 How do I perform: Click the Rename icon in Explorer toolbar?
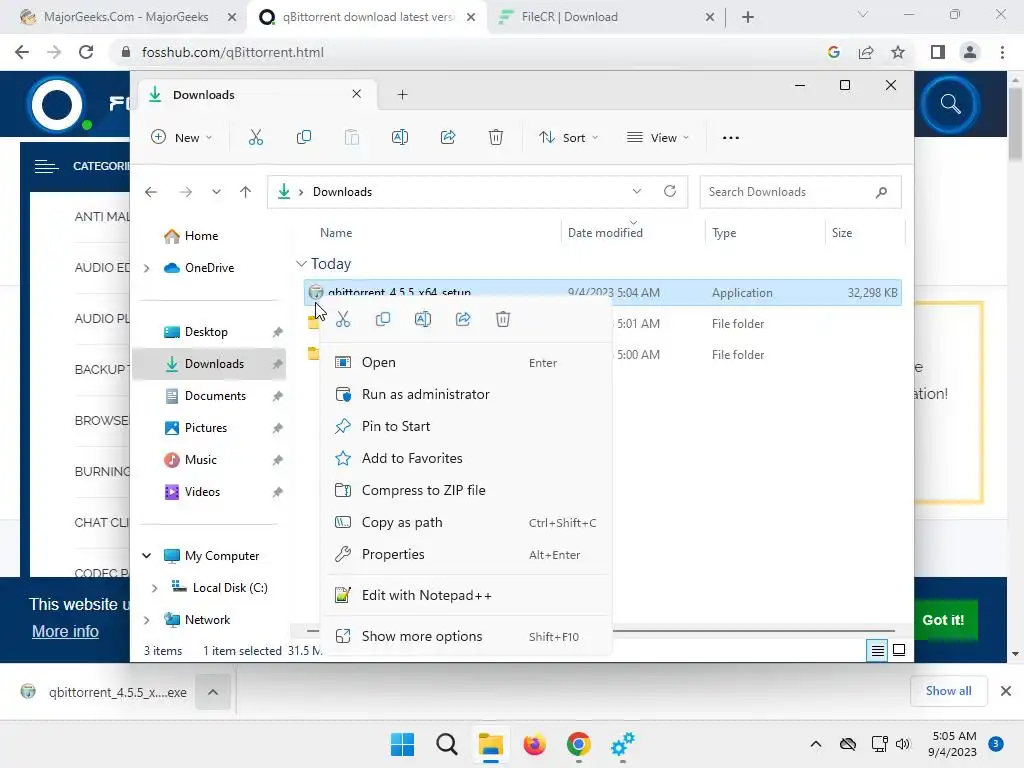click(400, 137)
